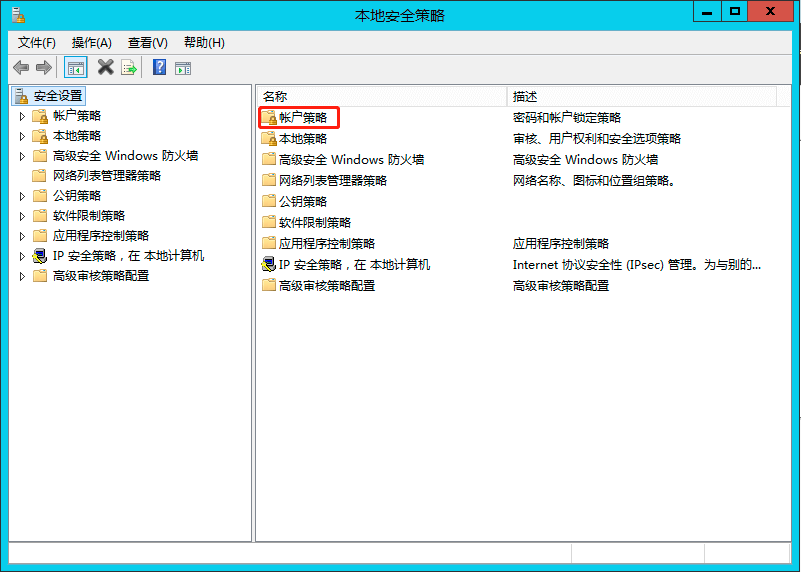The image size is (801, 572).
Task: Select 应用程序控制策略 row name in list
Action: 327,244
